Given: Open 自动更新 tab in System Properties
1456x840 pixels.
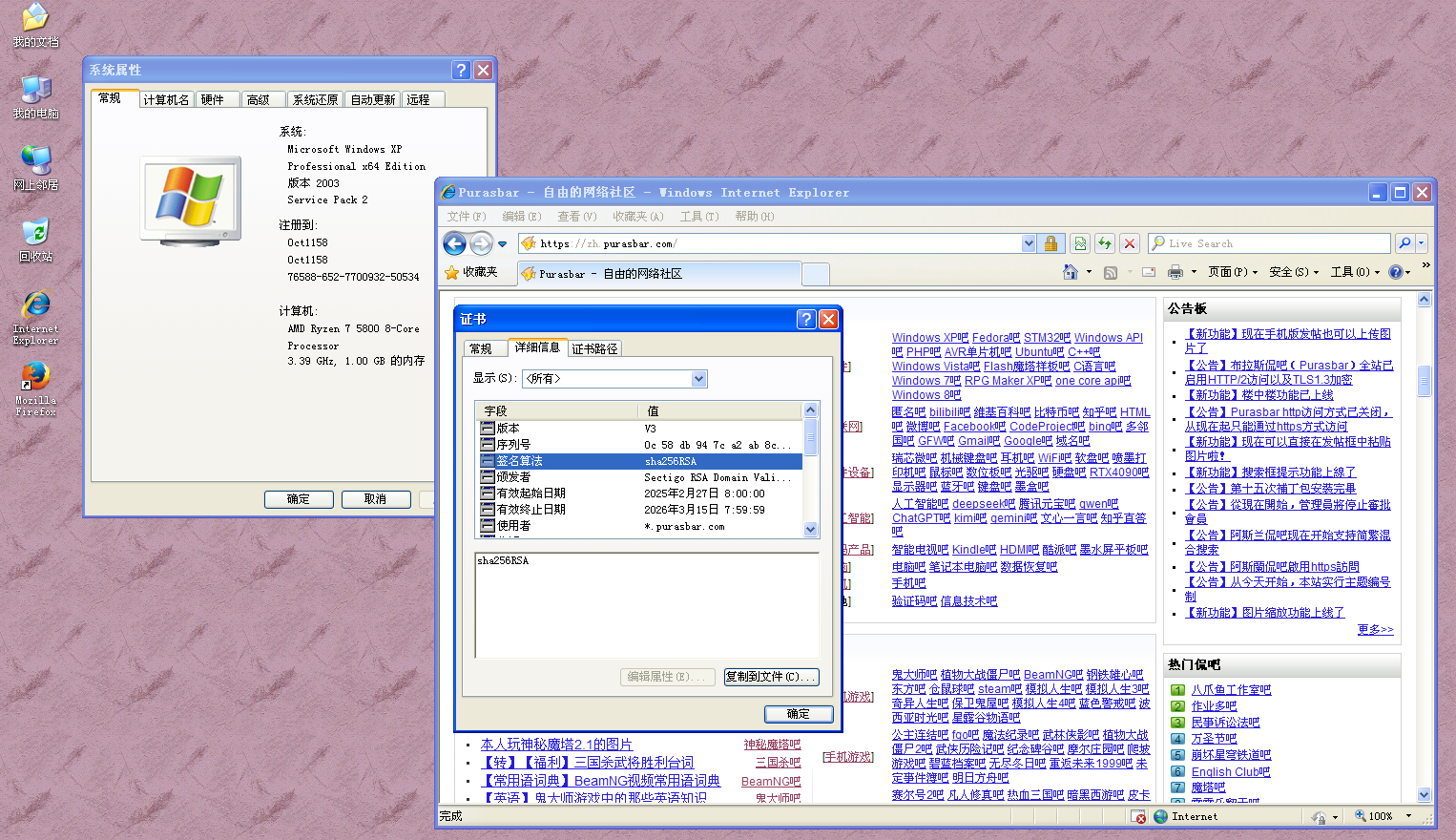Looking at the screenshot, I should point(373,99).
